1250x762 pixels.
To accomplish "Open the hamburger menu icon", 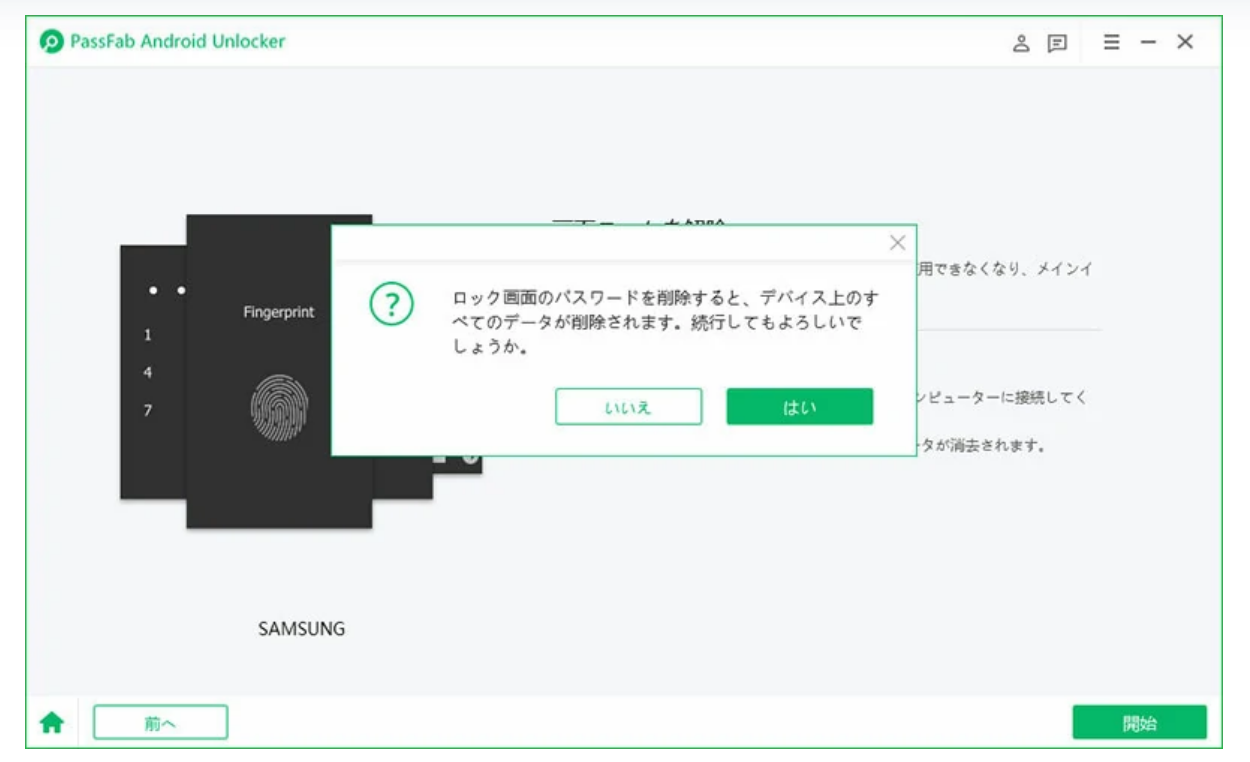I will [1111, 42].
